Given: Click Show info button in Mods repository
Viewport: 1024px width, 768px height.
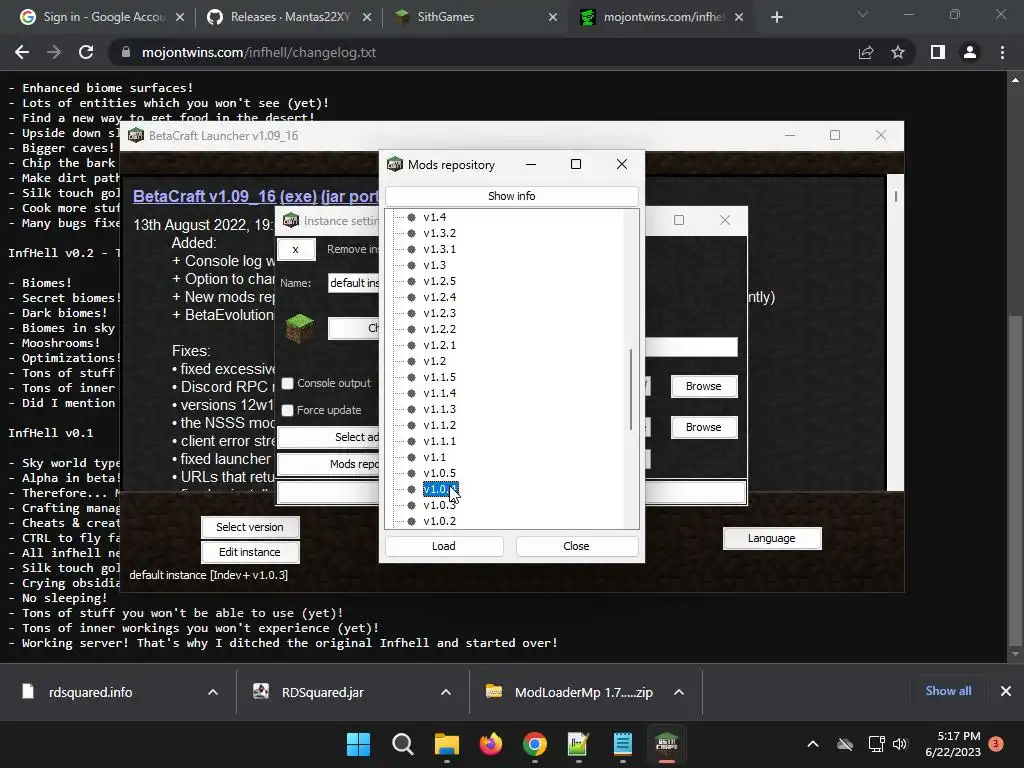Looking at the screenshot, I should 511,196.
